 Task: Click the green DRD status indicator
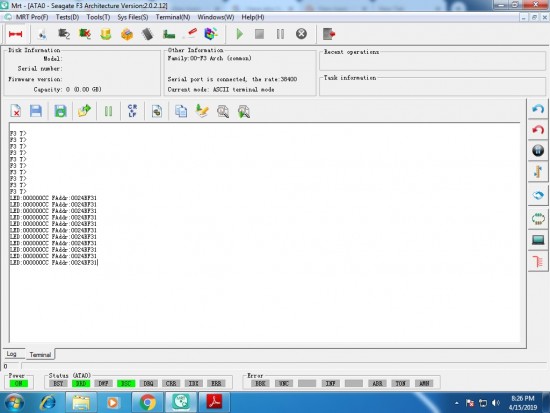(81, 384)
